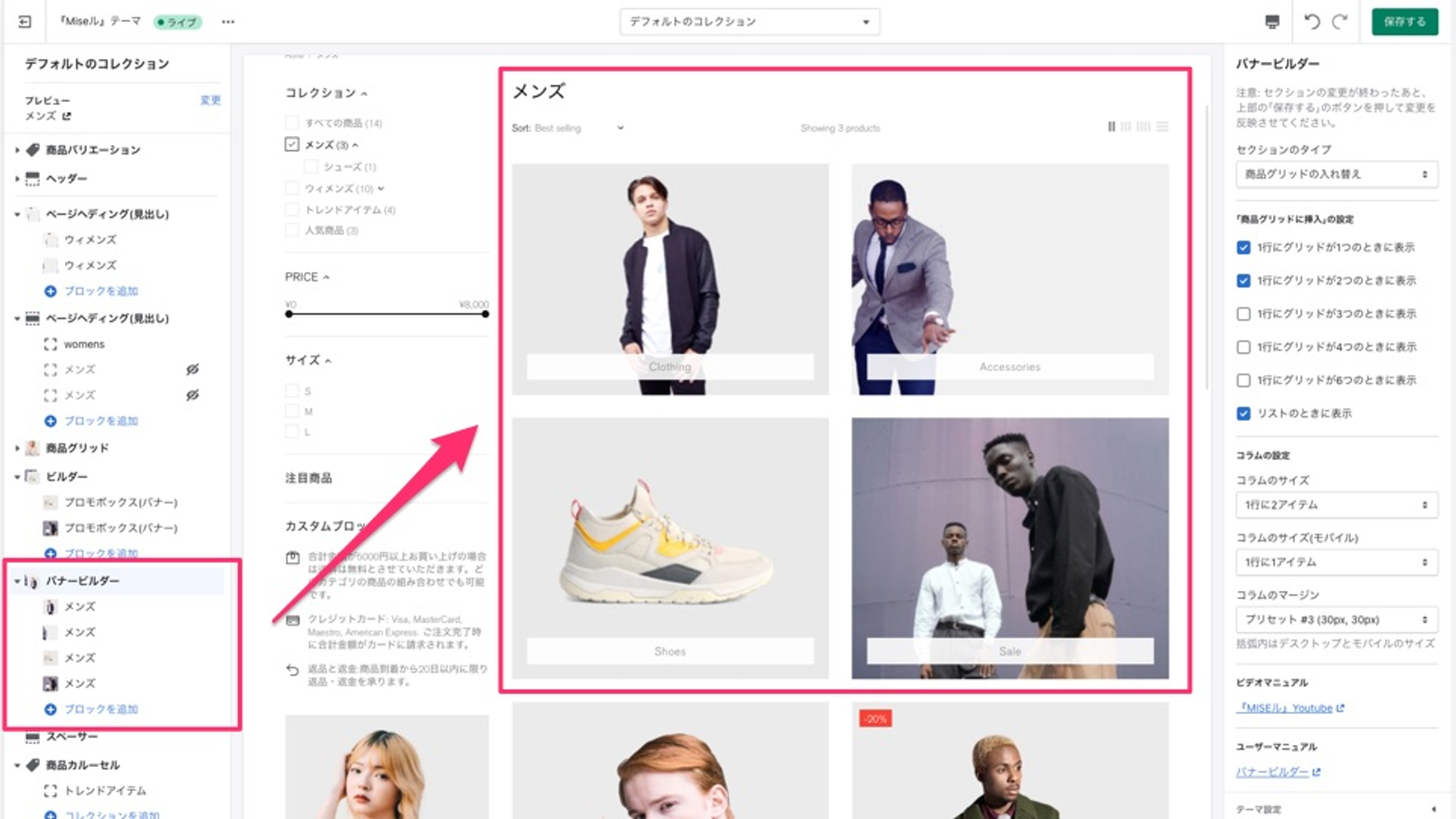Open 『MISEル』 Youtube video manual link

pos(1284,709)
